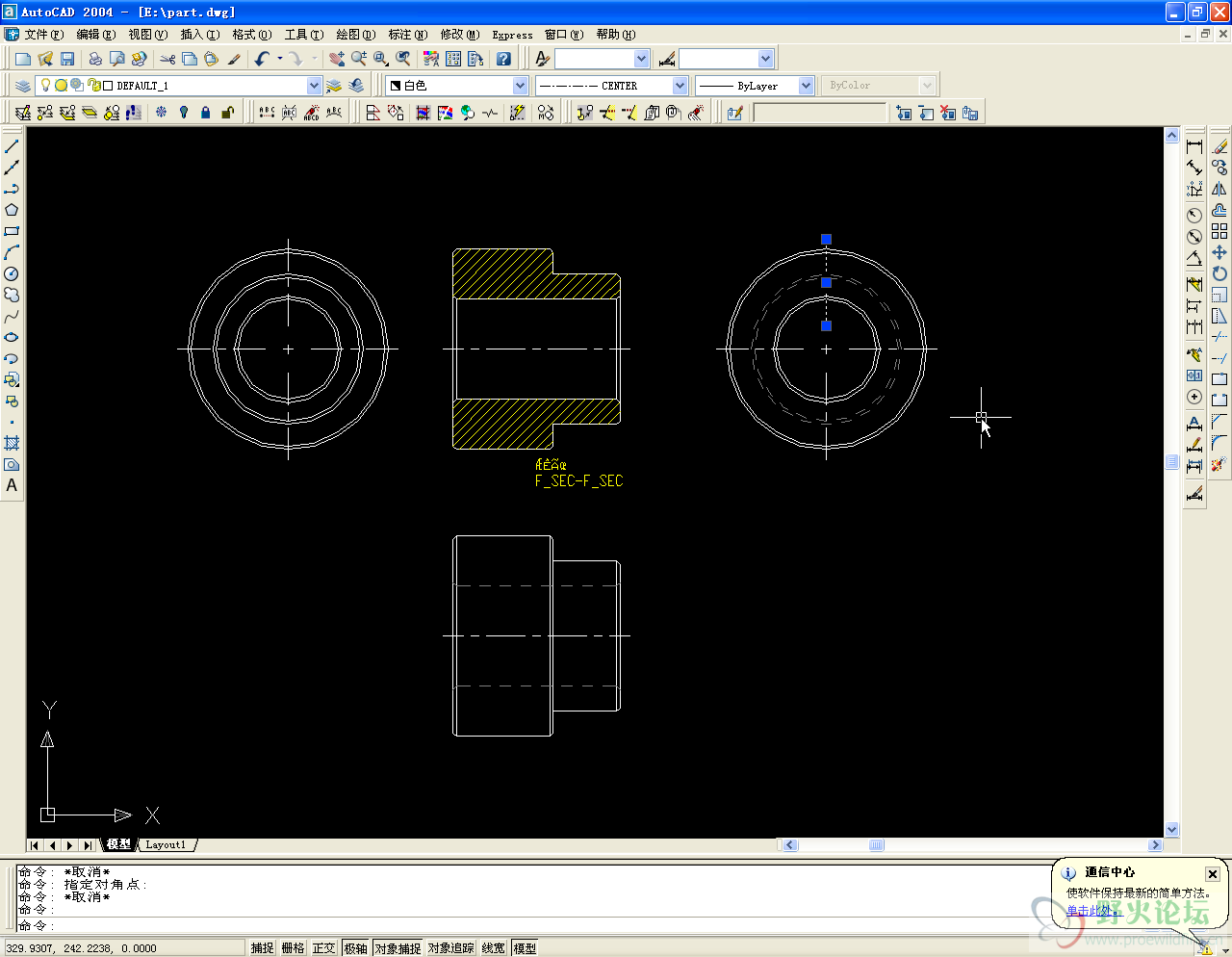The image size is (1232, 957).
Task: Select the Multiline Text A tool
Action: click(x=12, y=485)
